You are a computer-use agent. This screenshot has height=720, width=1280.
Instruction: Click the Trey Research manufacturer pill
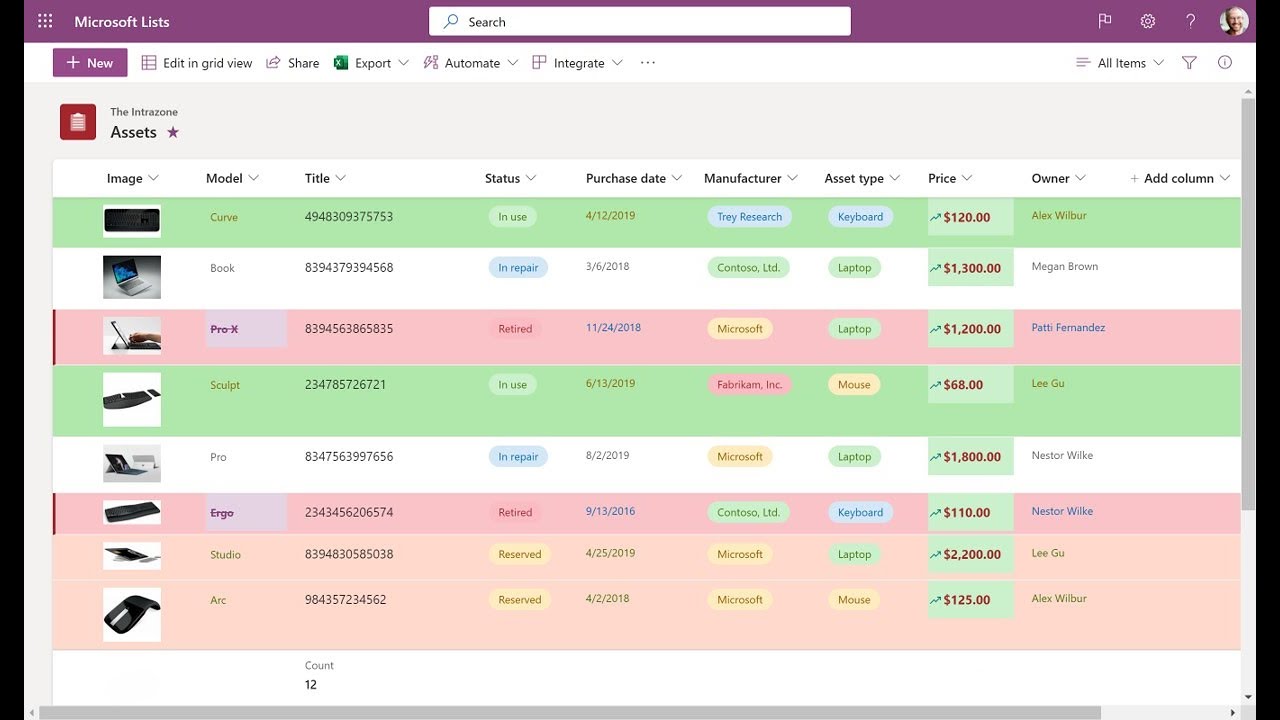(749, 217)
